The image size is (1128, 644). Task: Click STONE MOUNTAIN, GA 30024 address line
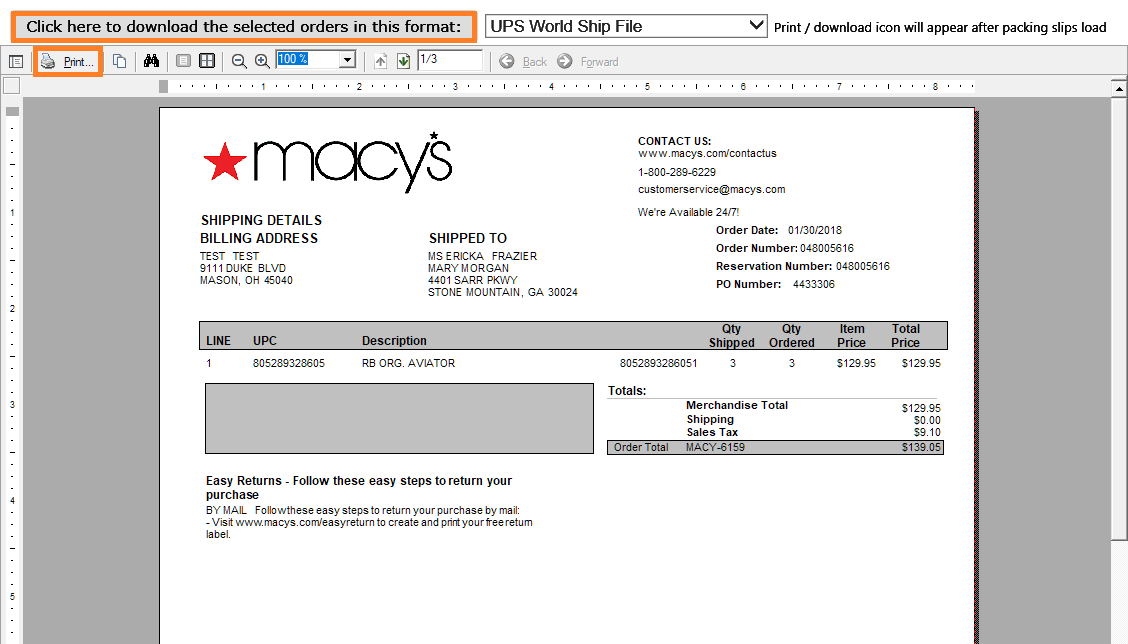(503, 292)
